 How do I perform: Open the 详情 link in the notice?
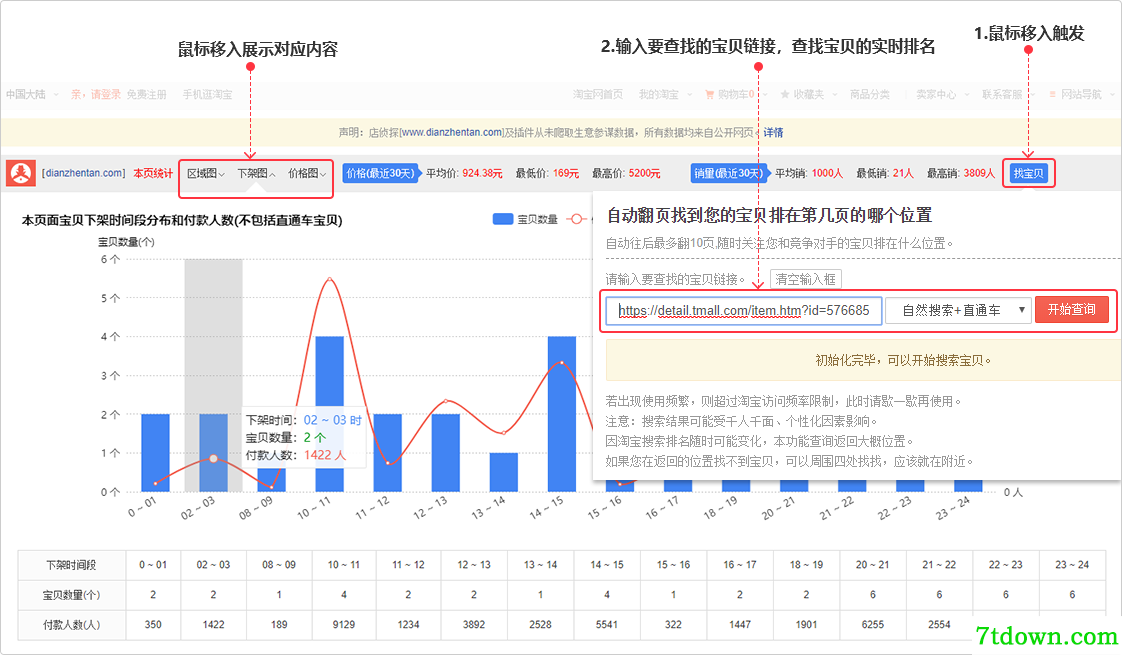point(774,132)
